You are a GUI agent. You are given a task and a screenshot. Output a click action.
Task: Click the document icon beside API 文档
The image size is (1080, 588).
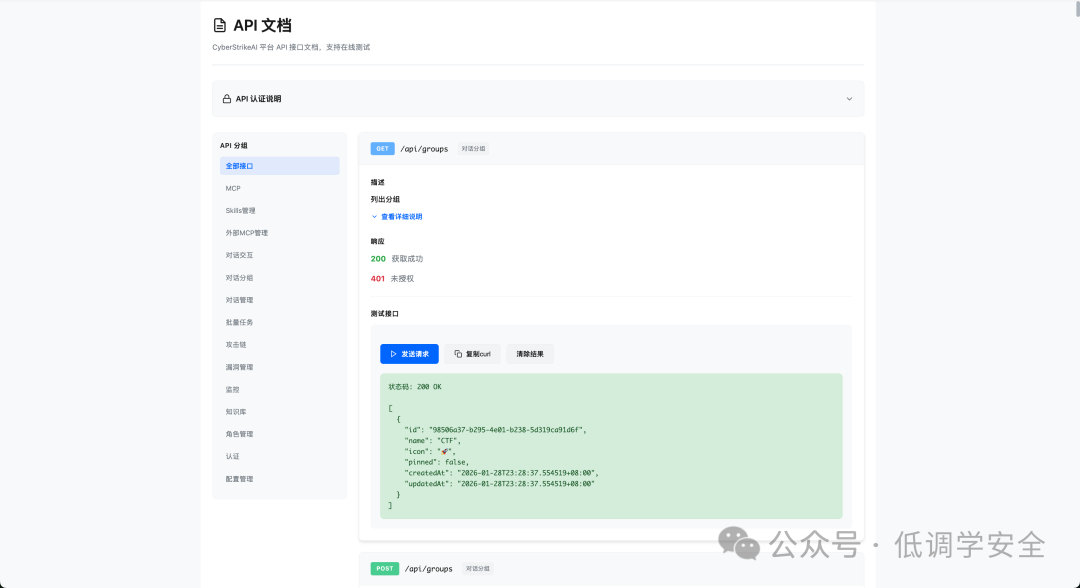(220, 25)
